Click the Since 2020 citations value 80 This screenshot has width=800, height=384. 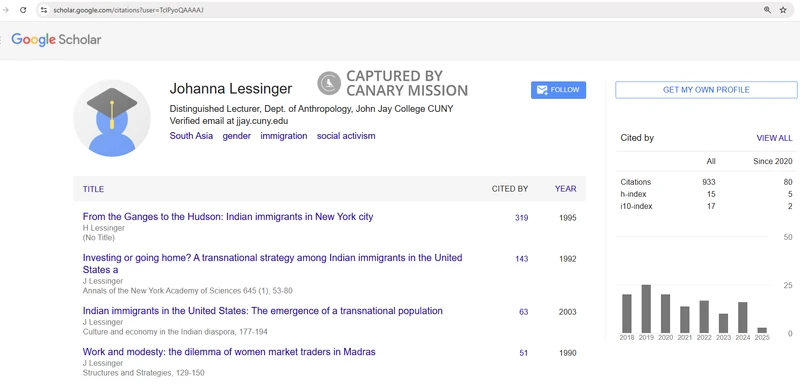click(788, 182)
